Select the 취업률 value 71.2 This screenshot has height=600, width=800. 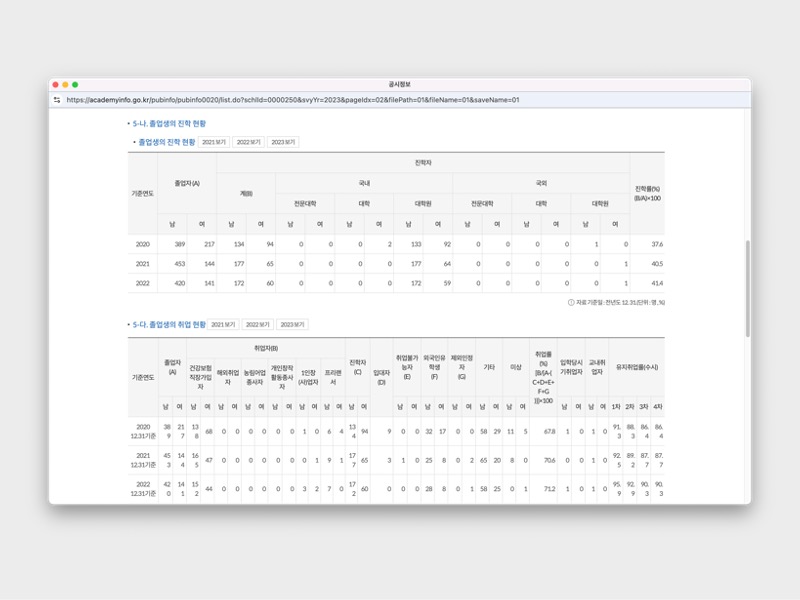[x=549, y=489]
